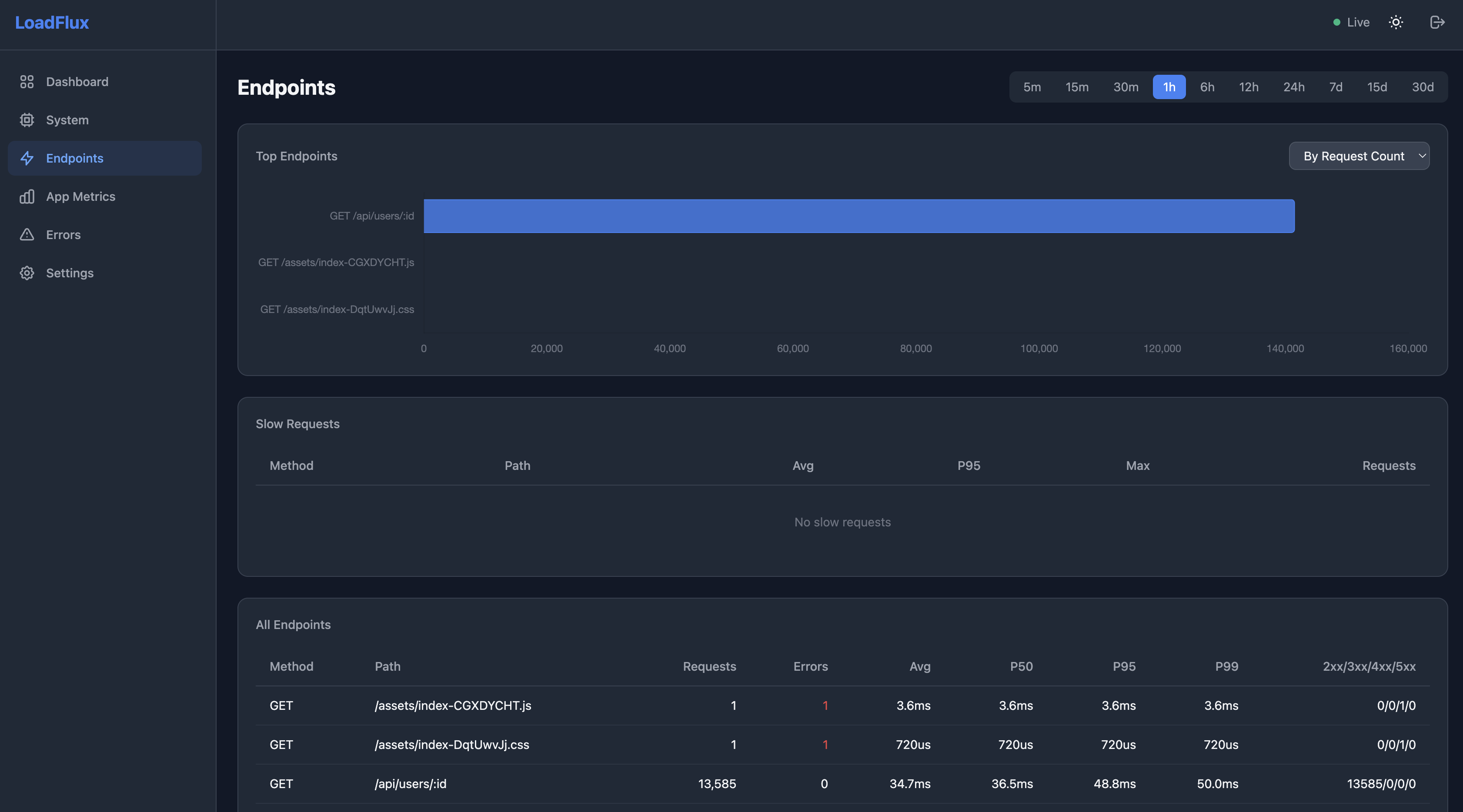Click the Errors warning triangle icon

click(x=27, y=234)
